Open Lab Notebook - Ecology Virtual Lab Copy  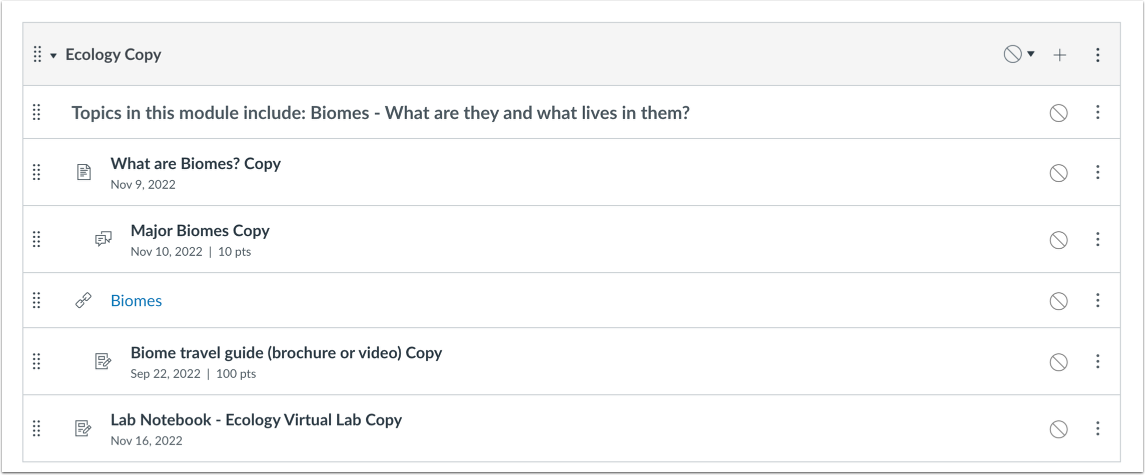256,420
